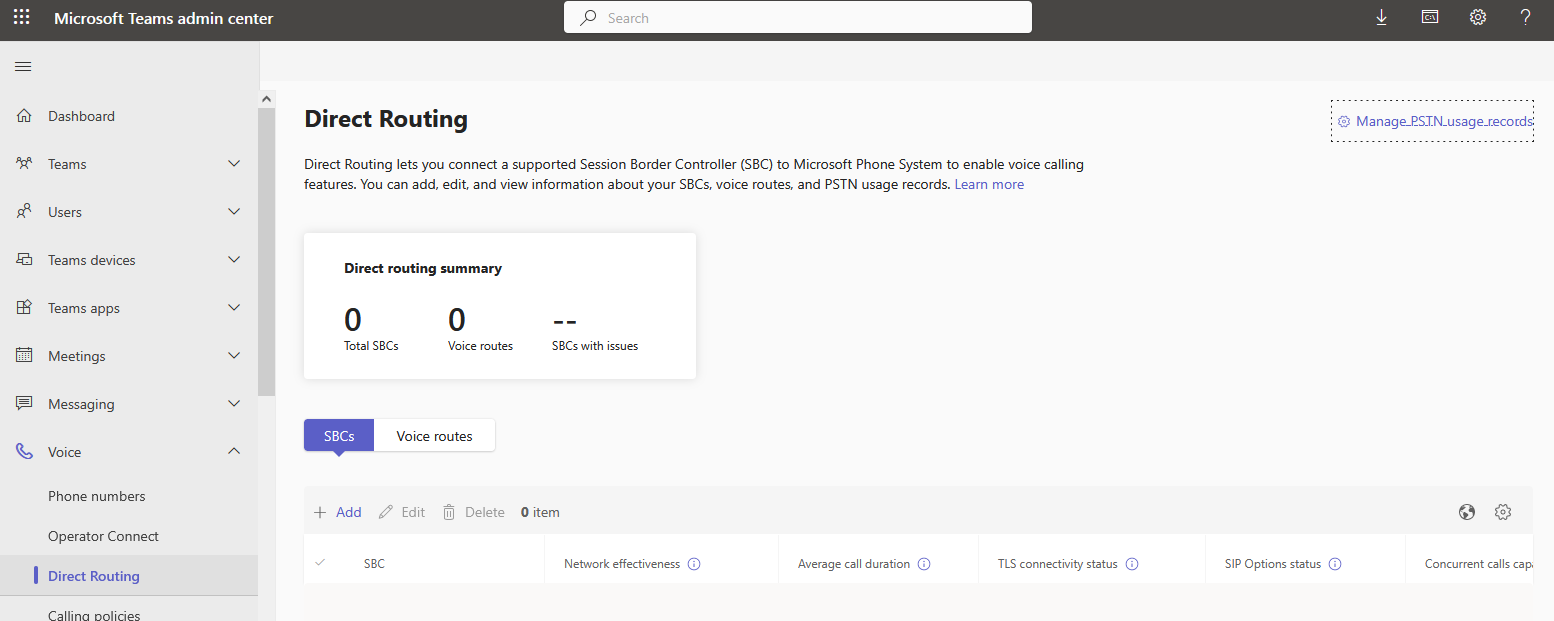Click Add to create new SBC
1554x621 pixels.
[x=338, y=512]
